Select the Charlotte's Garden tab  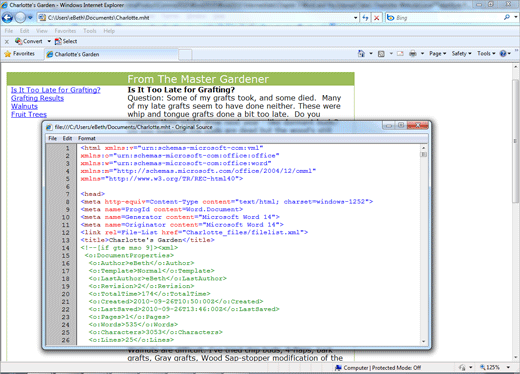pos(112,54)
